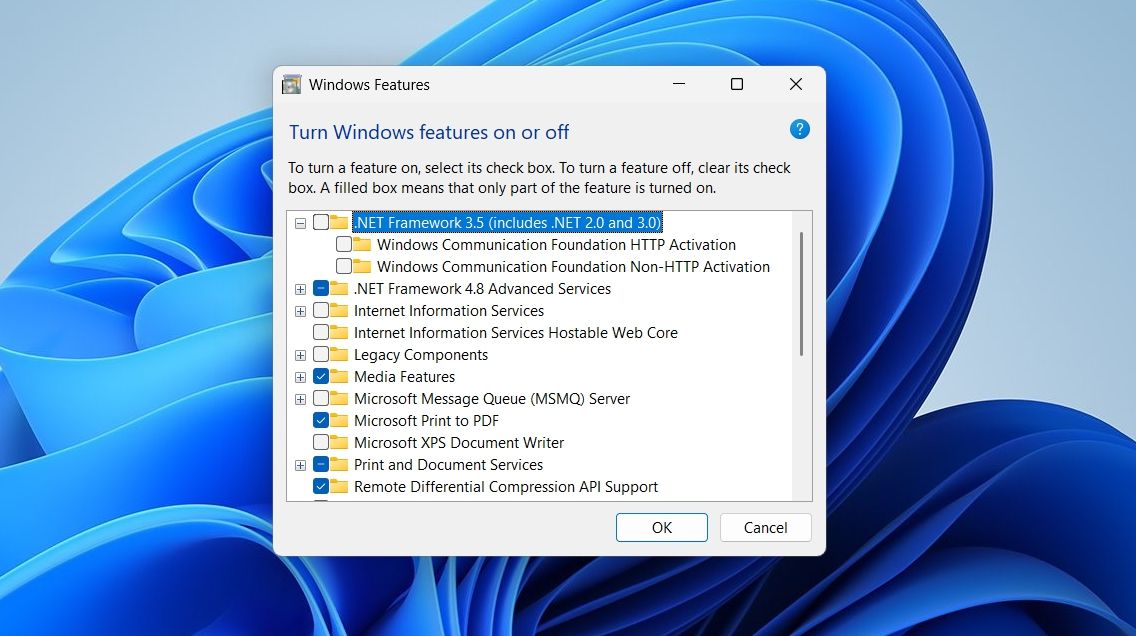Minimize the Windows Features dialog
1136x636 pixels.
coord(679,84)
